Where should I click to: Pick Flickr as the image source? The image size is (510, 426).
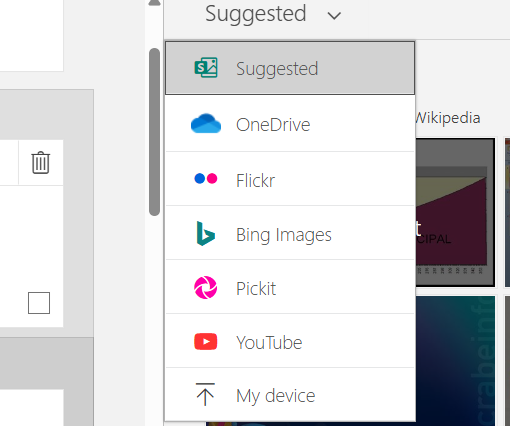[x=290, y=179]
